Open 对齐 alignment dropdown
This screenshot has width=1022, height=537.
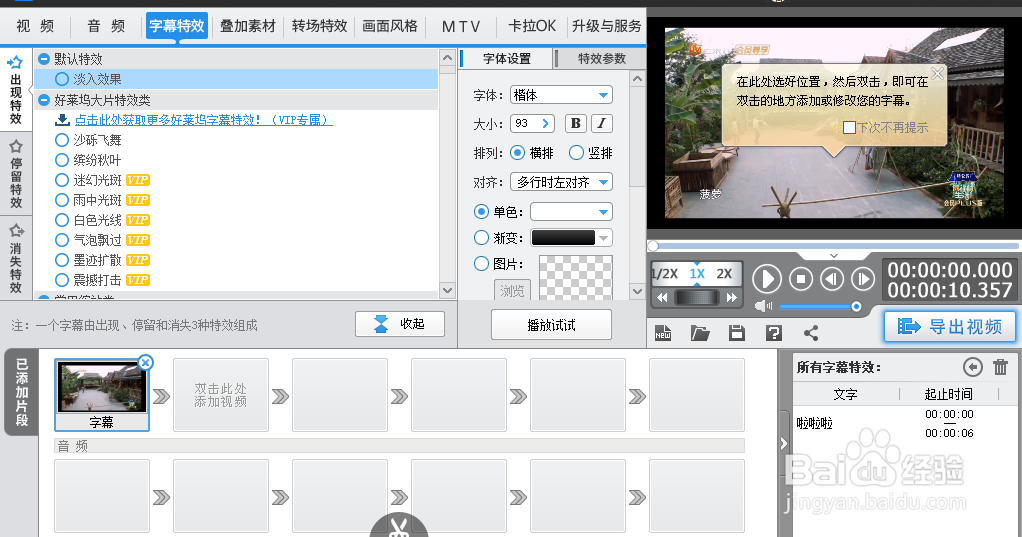coord(561,182)
